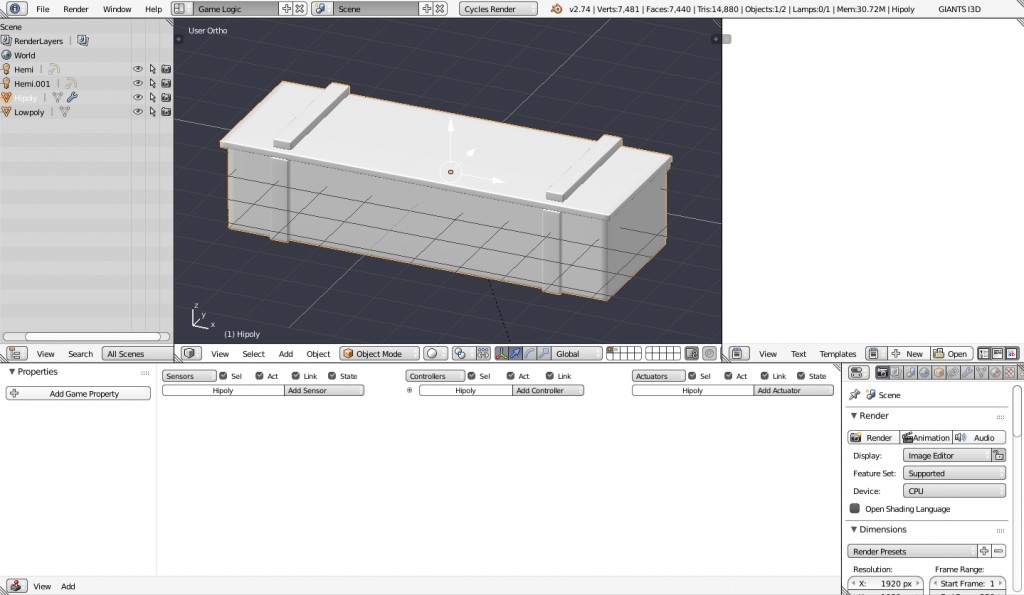
Task: Click the Animation render button
Action: pos(925,437)
